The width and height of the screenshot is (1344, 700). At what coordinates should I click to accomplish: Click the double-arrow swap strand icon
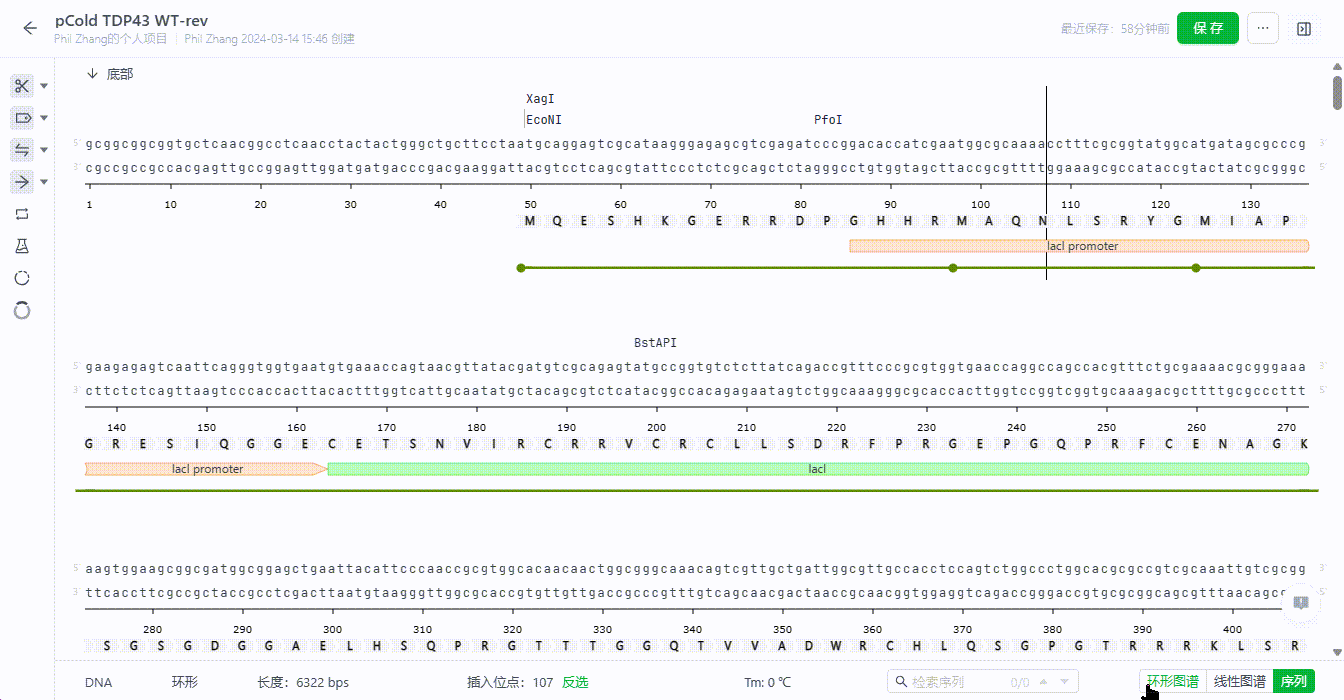click(22, 150)
